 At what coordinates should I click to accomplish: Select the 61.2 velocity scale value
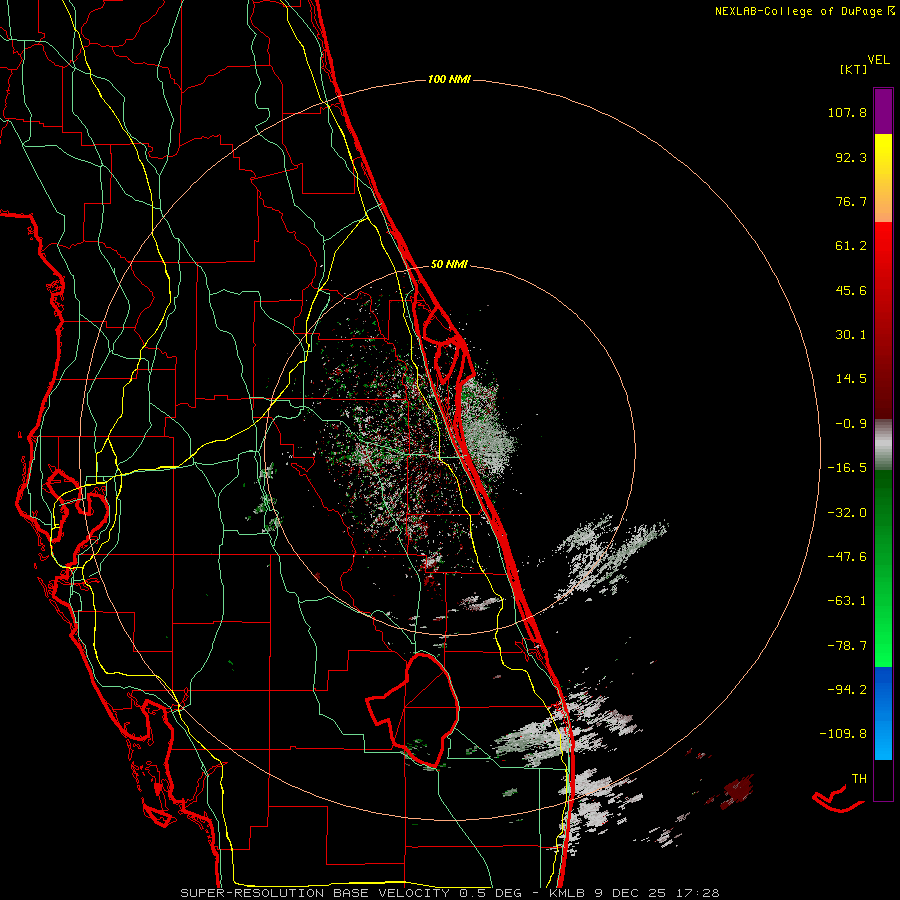851,246
